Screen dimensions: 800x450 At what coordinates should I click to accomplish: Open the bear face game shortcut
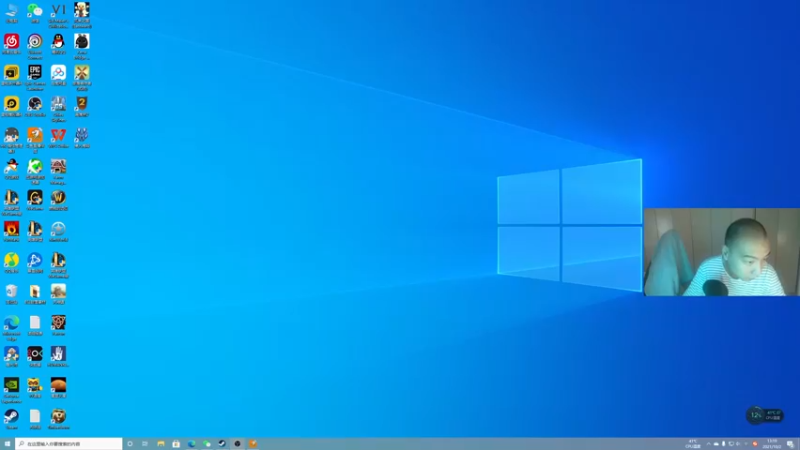coord(58,418)
